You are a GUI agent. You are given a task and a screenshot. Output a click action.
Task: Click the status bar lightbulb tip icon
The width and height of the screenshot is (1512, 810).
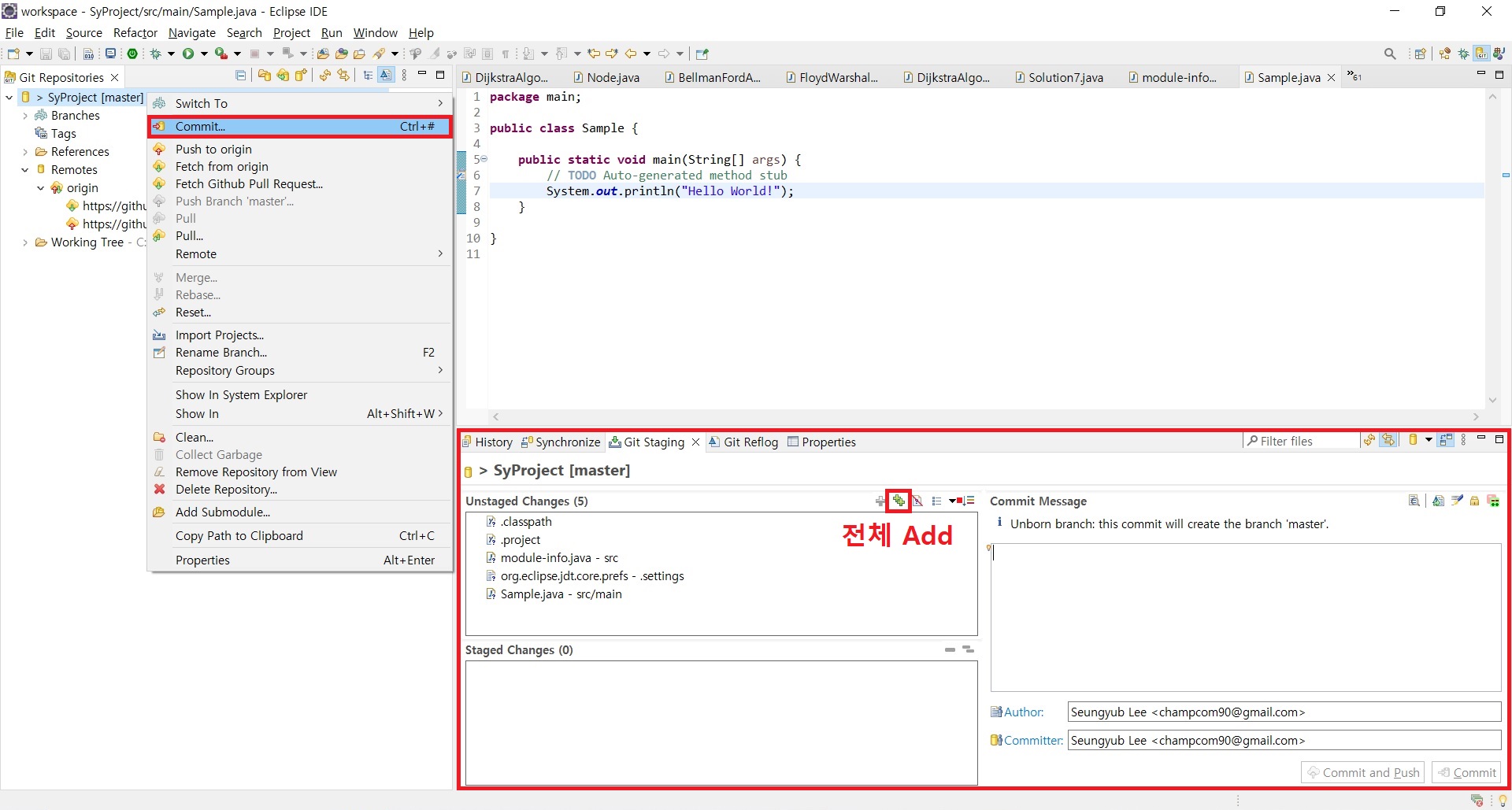pos(1502,801)
